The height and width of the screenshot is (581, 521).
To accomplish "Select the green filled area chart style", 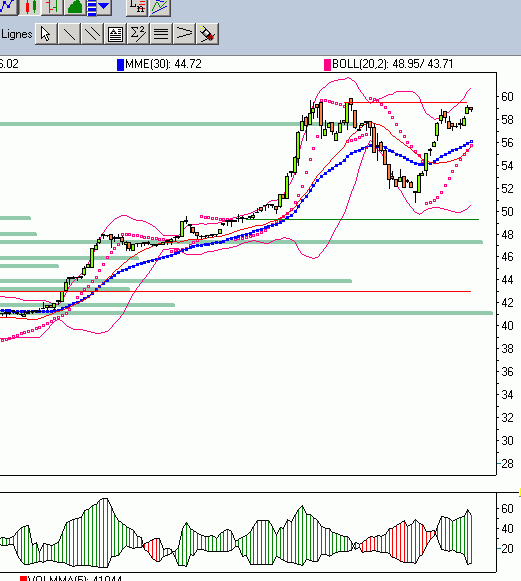I will click(75, 7).
